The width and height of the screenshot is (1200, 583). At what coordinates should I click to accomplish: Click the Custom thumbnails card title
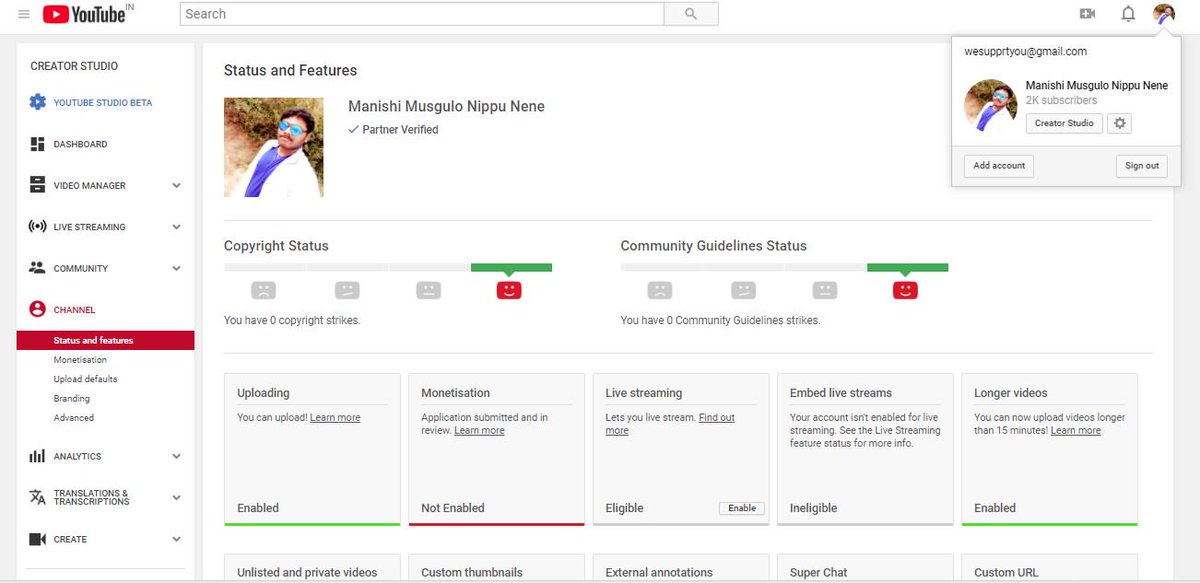[x=472, y=572]
